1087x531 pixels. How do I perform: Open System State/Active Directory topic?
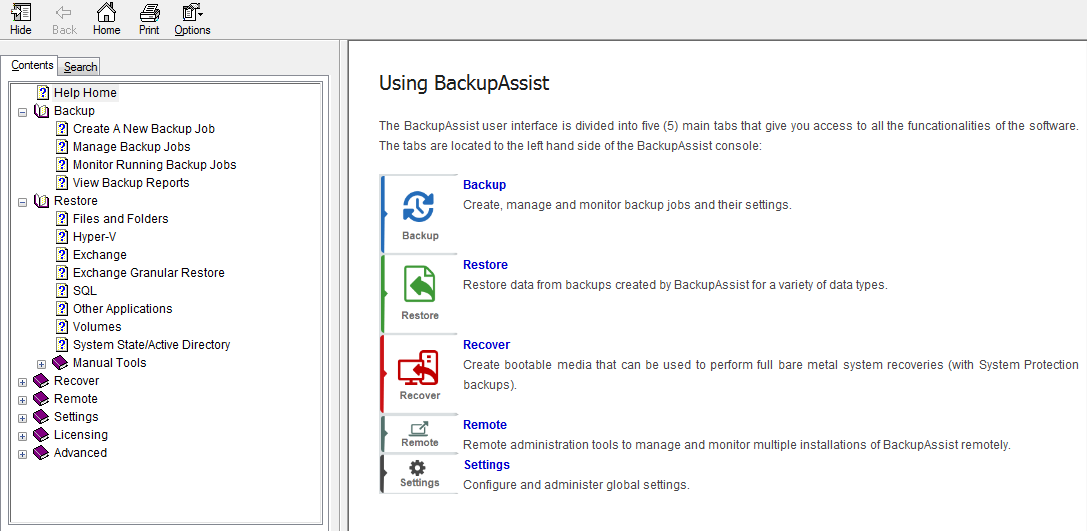(151, 345)
